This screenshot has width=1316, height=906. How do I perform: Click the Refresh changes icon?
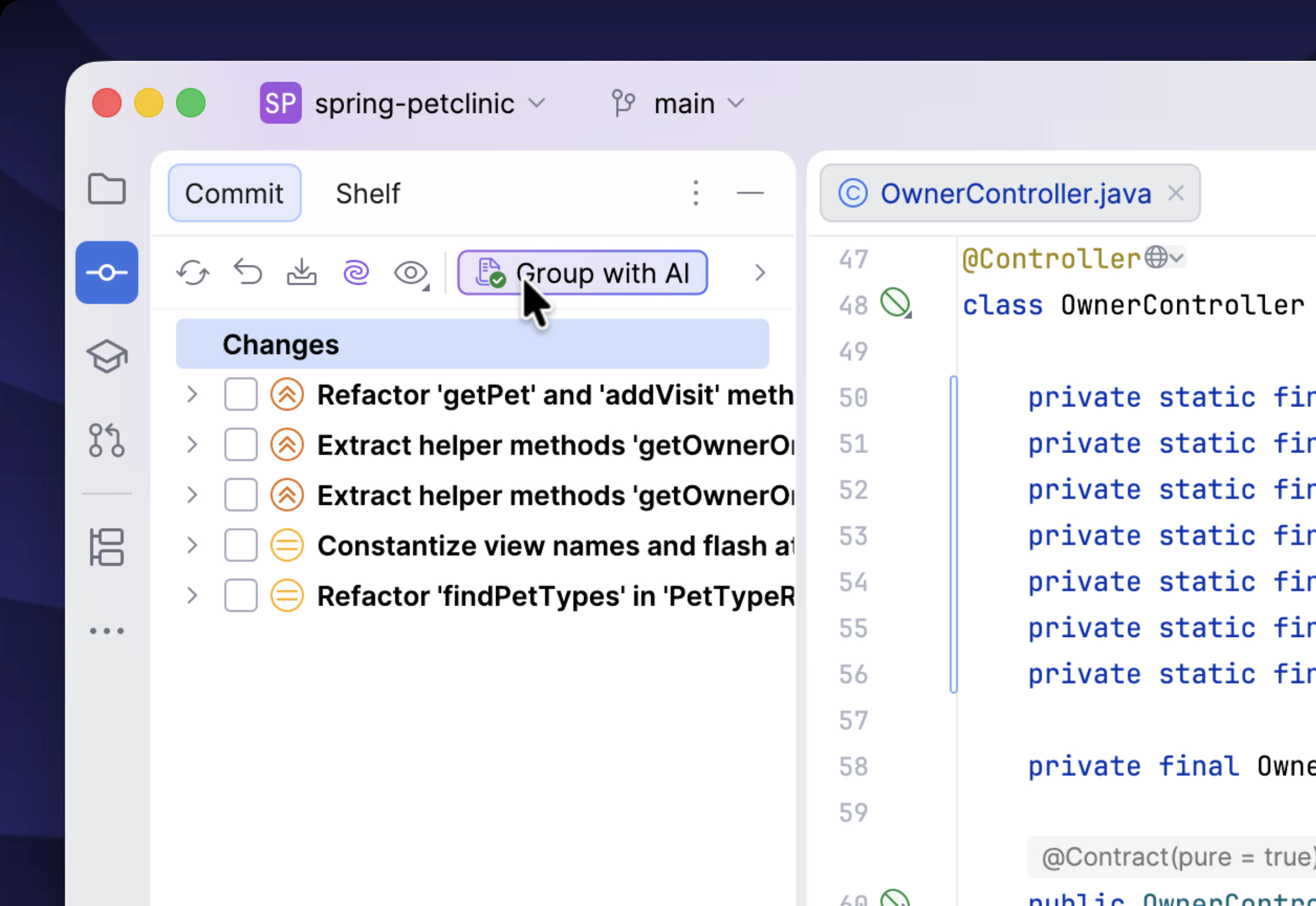pyautogui.click(x=193, y=272)
